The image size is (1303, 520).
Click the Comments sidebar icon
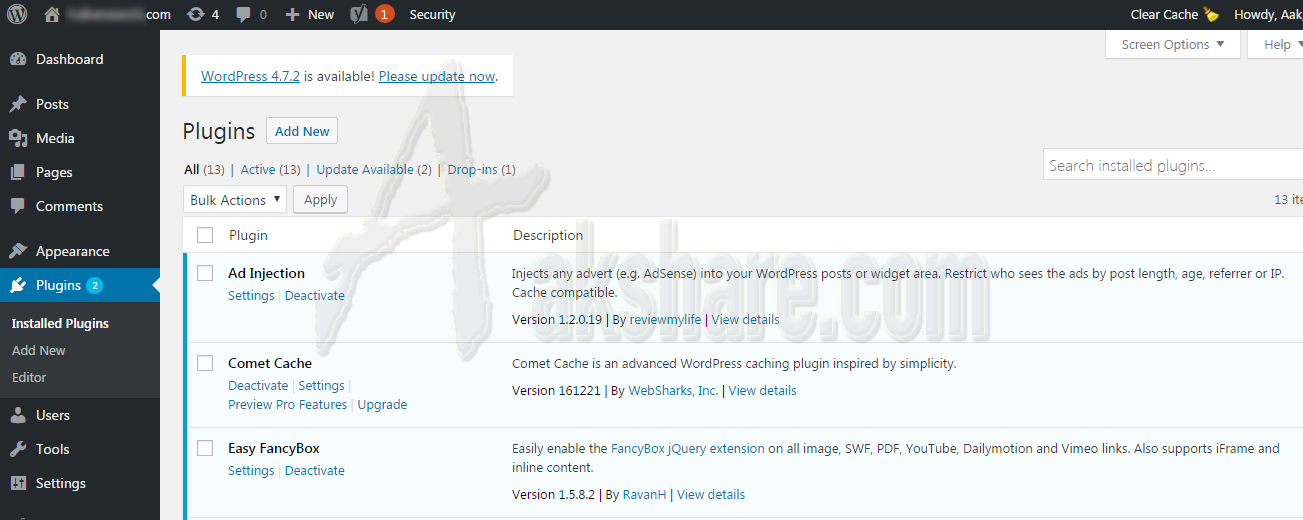(x=18, y=206)
